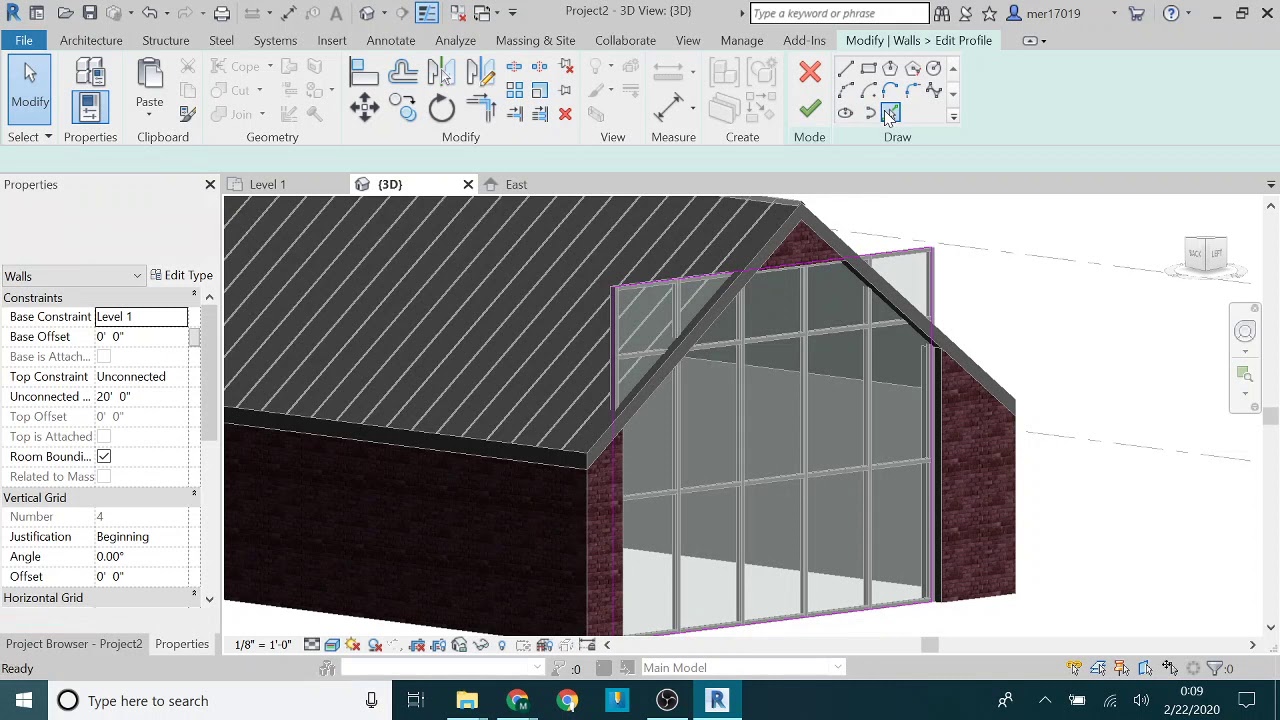Click the Save icon in quick access toolbar
This screenshot has height=720, width=1280.
tap(90, 13)
